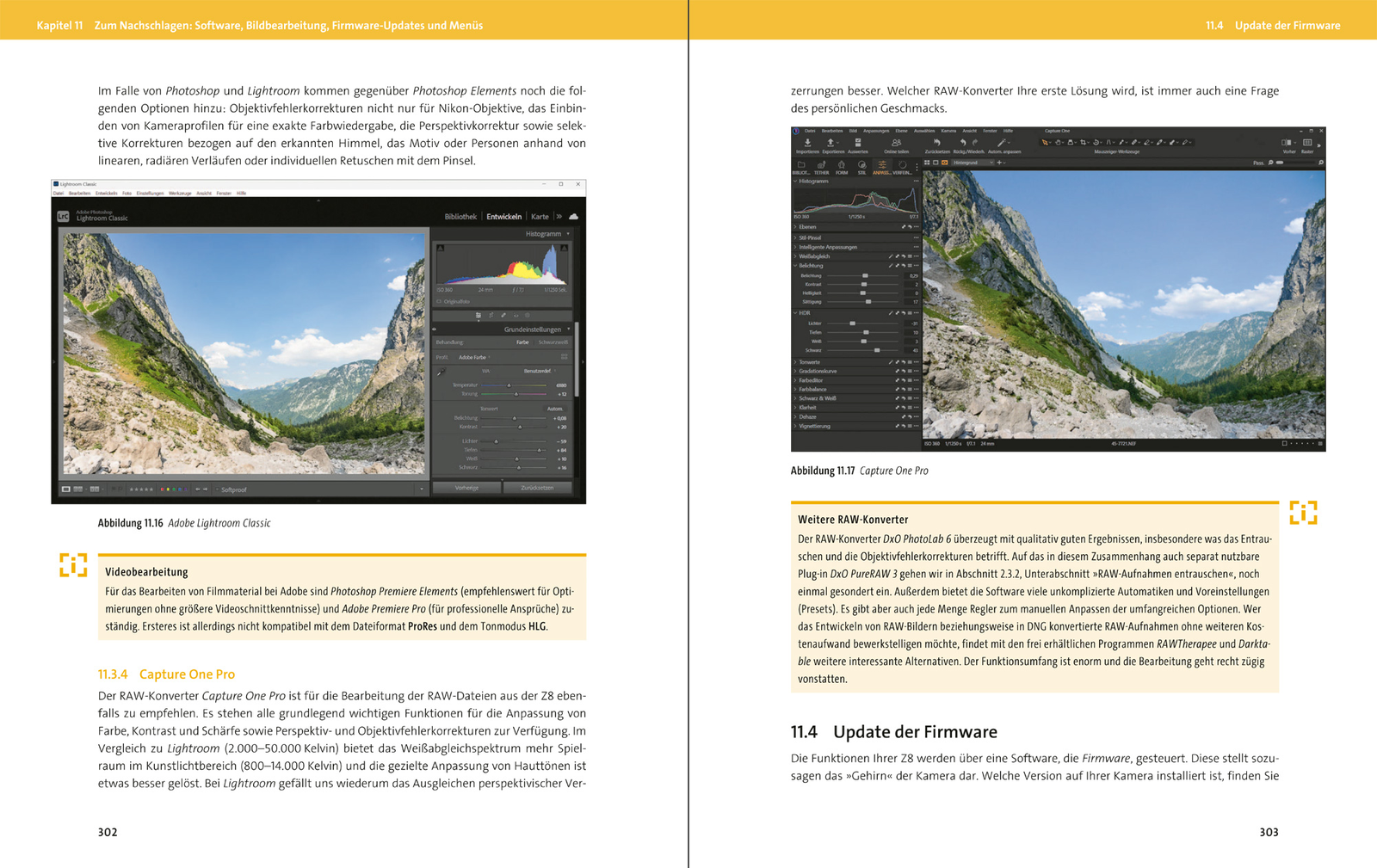Click the Zurücksetzen arrow in Capture One toolbar
This screenshot has height=868, width=1377.
coord(937,143)
